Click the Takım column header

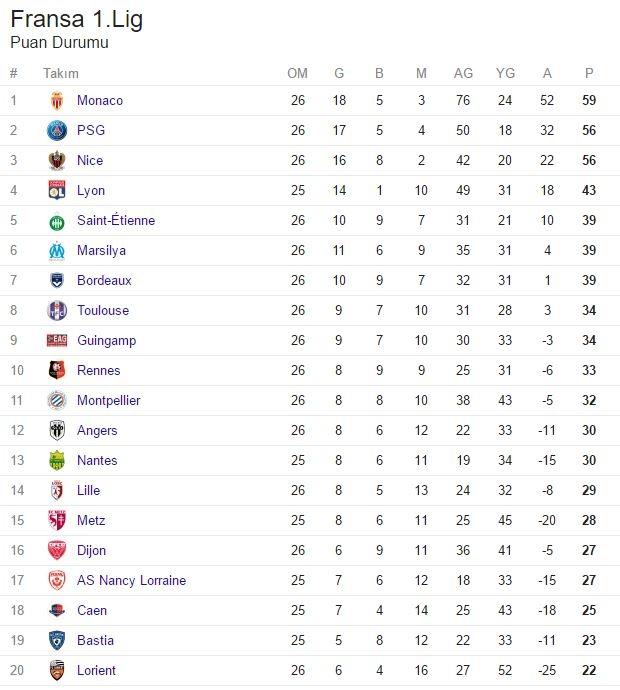pyautogui.click(x=61, y=73)
